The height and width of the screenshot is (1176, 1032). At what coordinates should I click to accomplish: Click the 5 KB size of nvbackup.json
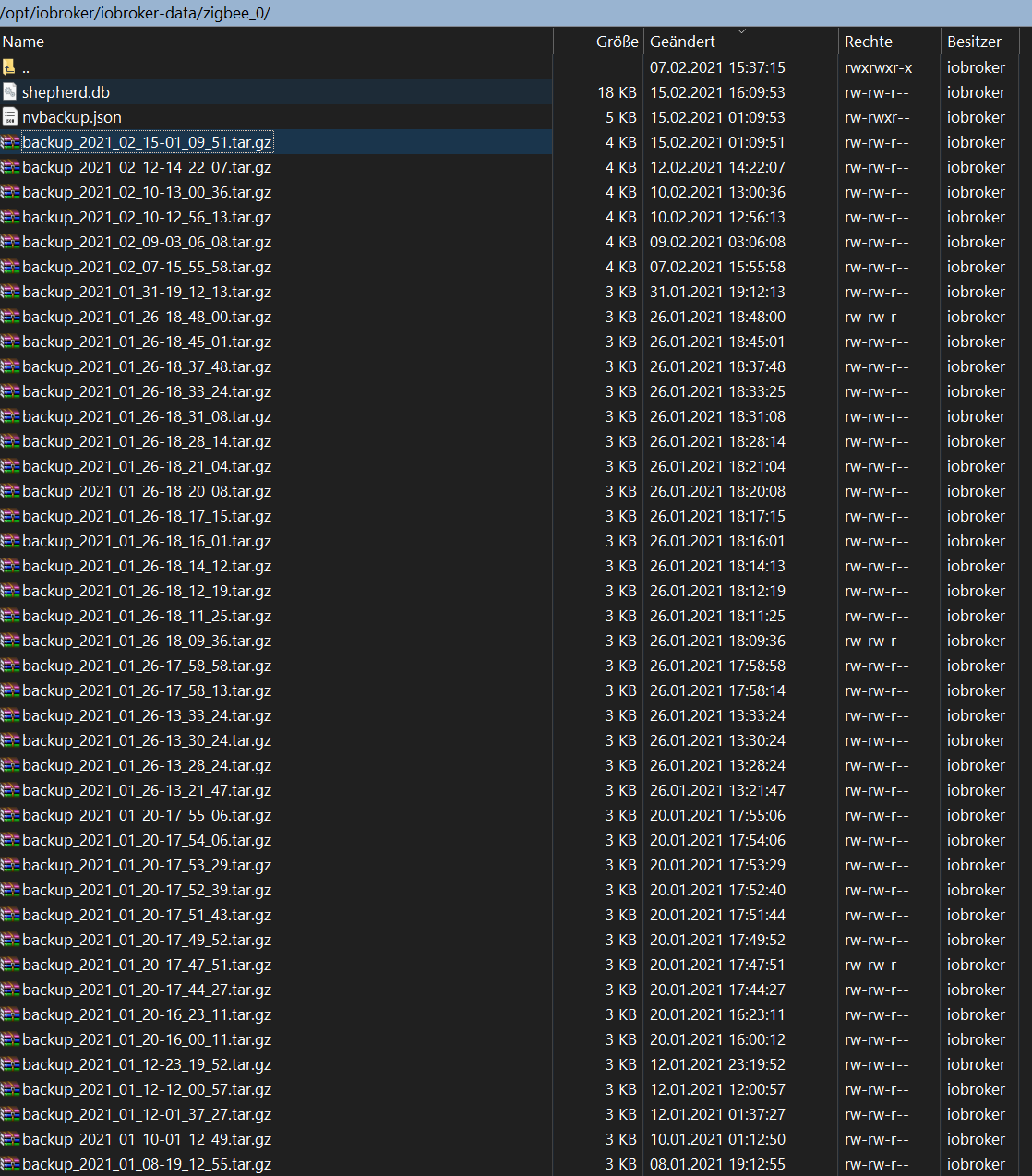pos(621,117)
